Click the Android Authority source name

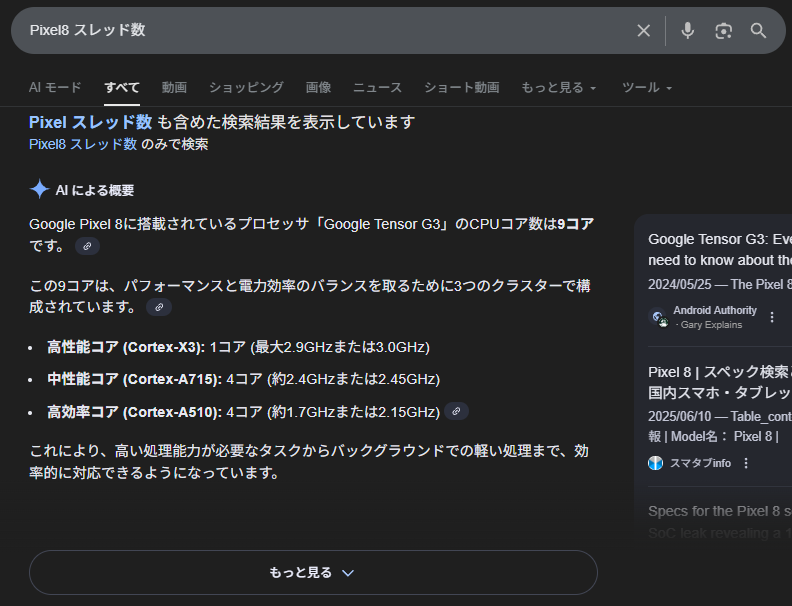tap(715, 310)
